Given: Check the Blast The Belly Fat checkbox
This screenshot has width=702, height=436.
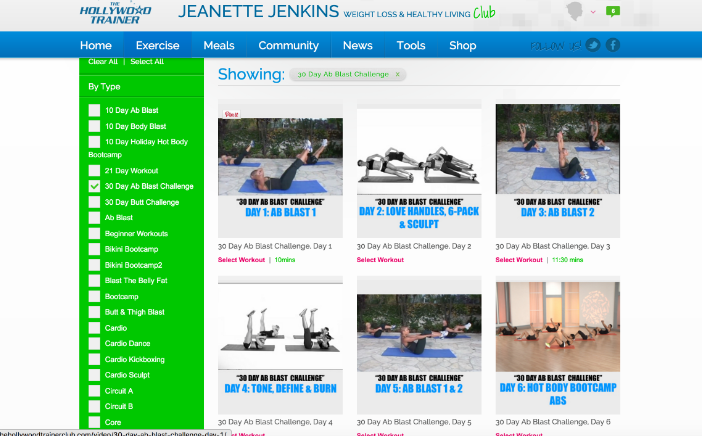Looking at the screenshot, I should 94,281.
